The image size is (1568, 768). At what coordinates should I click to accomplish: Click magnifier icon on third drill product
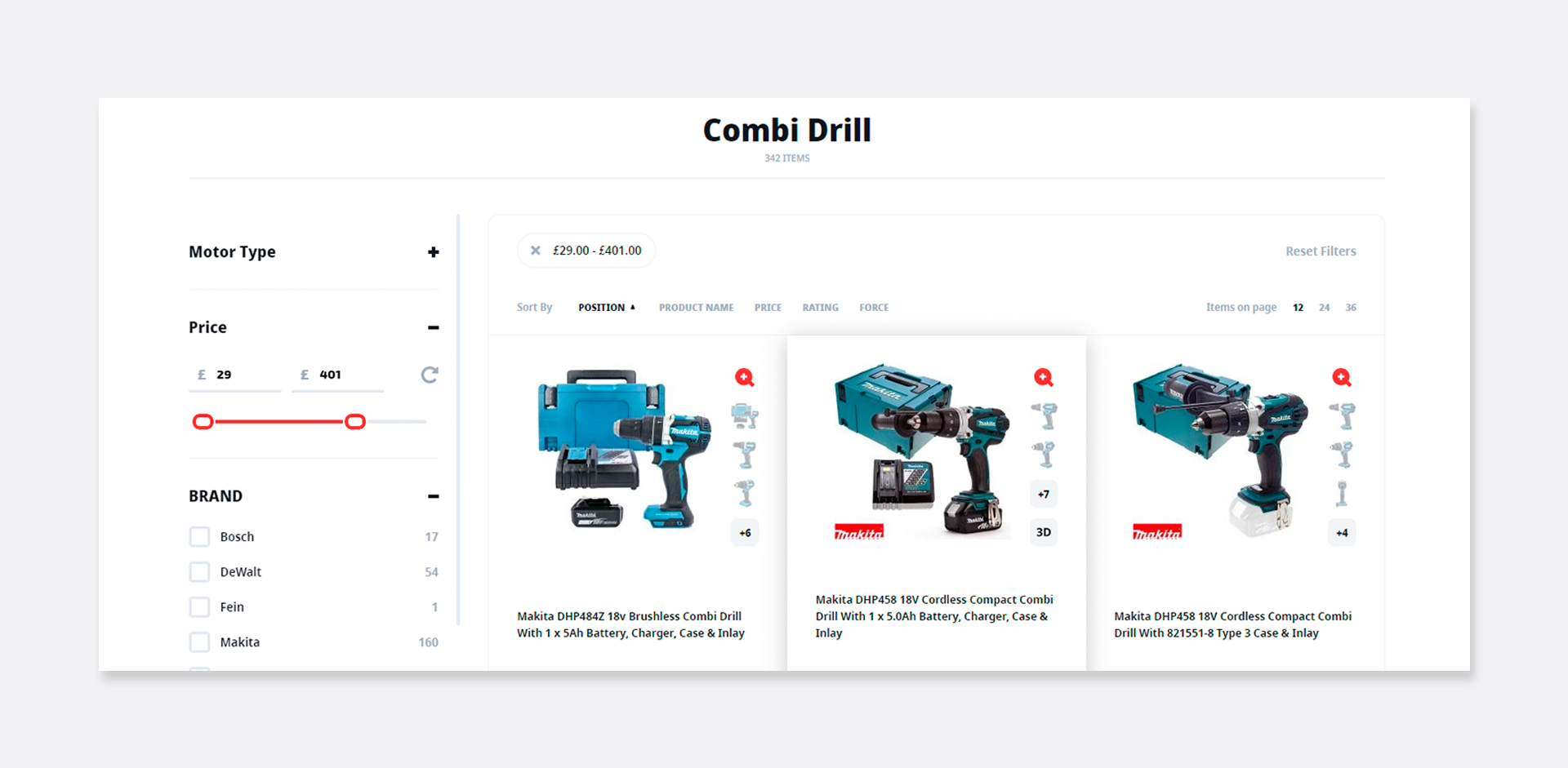tap(1341, 377)
